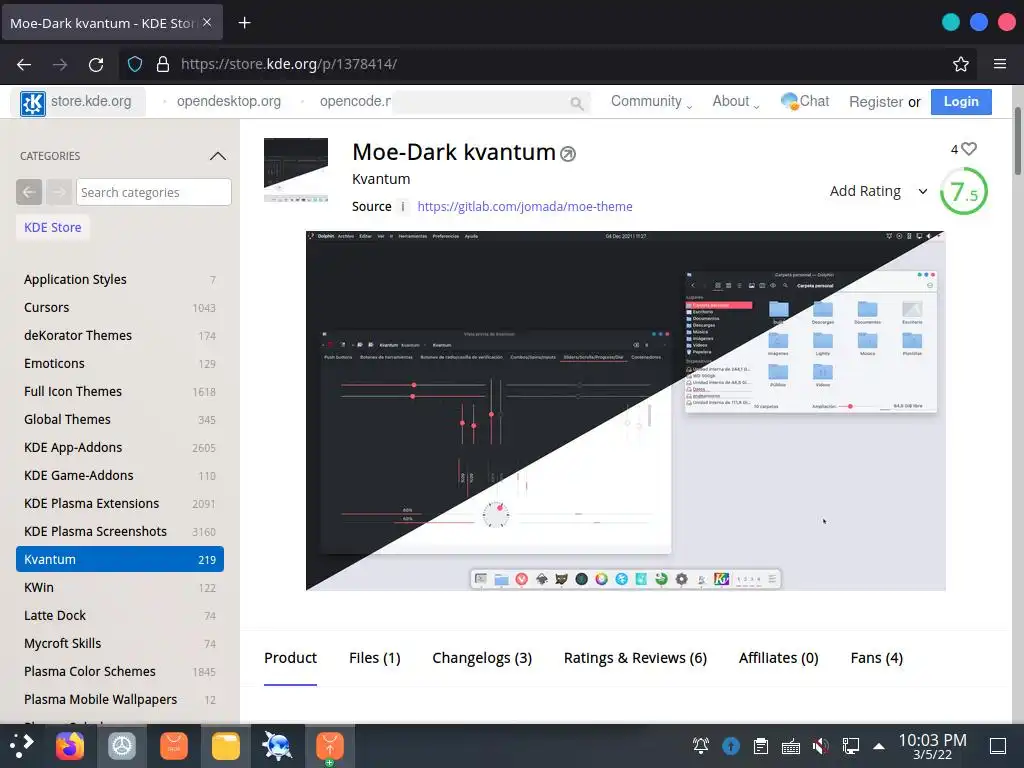Select Plasma Color Schemes category
Image resolution: width=1024 pixels, height=768 pixels.
click(x=120, y=671)
